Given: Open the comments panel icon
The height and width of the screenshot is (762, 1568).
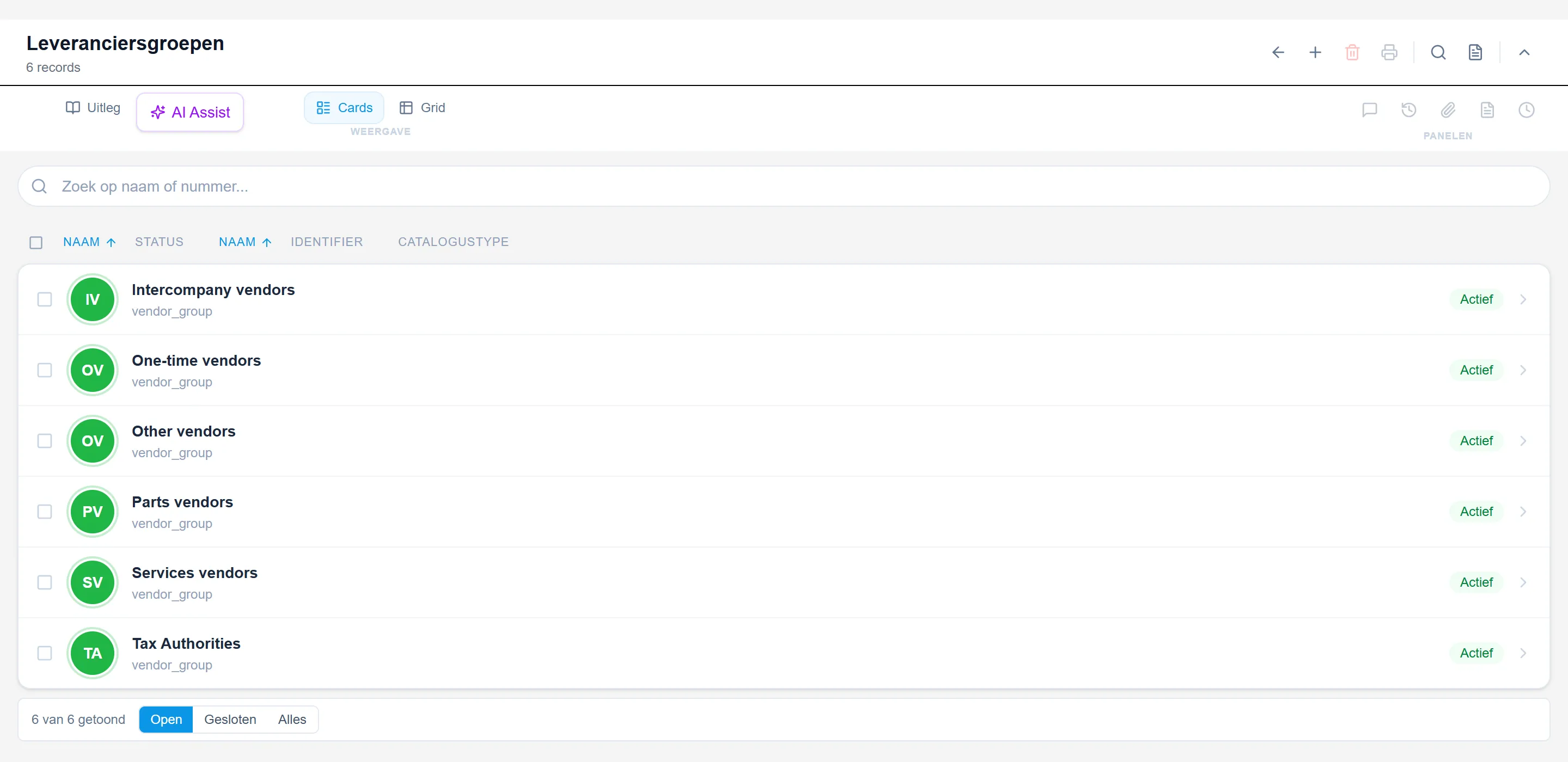Looking at the screenshot, I should pos(1370,109).
